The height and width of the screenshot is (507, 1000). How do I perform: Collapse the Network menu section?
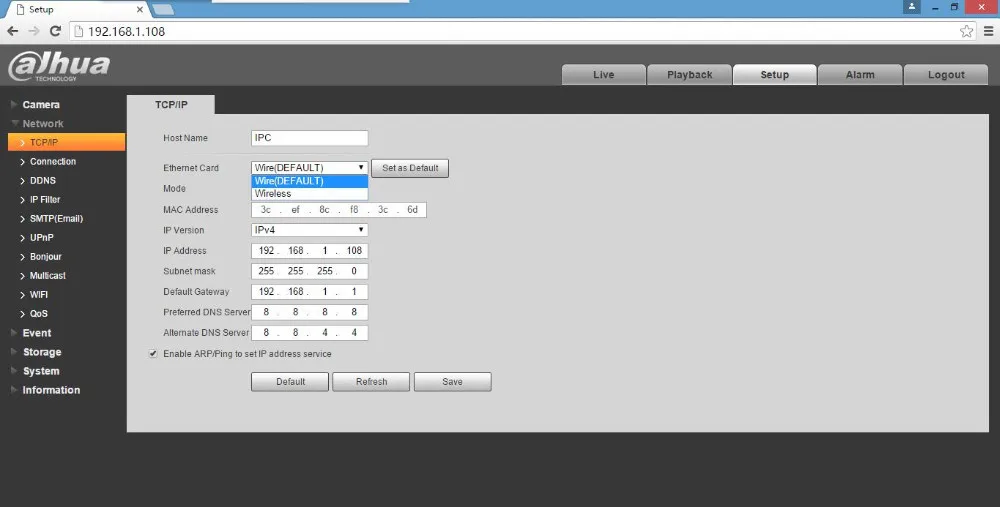point(43,124)
